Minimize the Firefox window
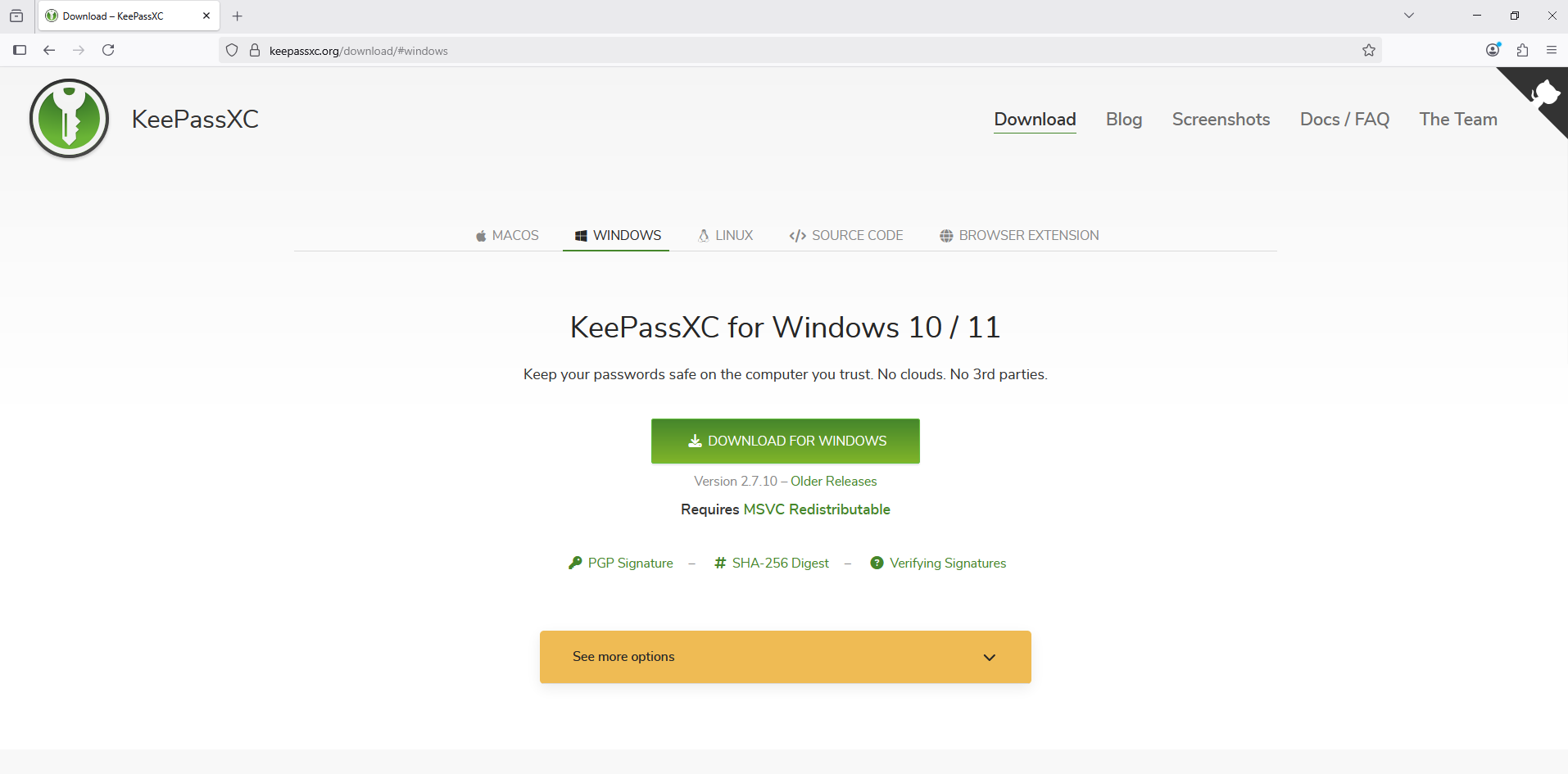Image resolution: width=1568 pixels, height=774 pixels. (1477, 16)
